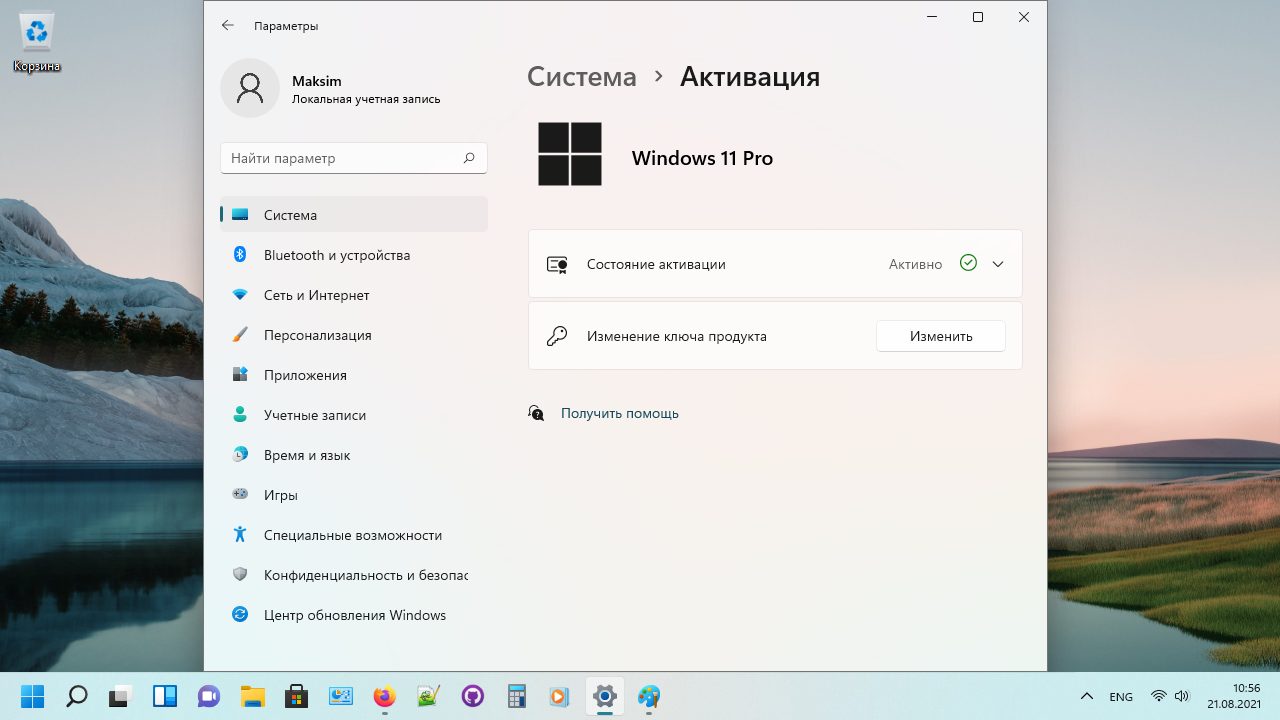Open the Start menu on taskbar

coord(33,696)
